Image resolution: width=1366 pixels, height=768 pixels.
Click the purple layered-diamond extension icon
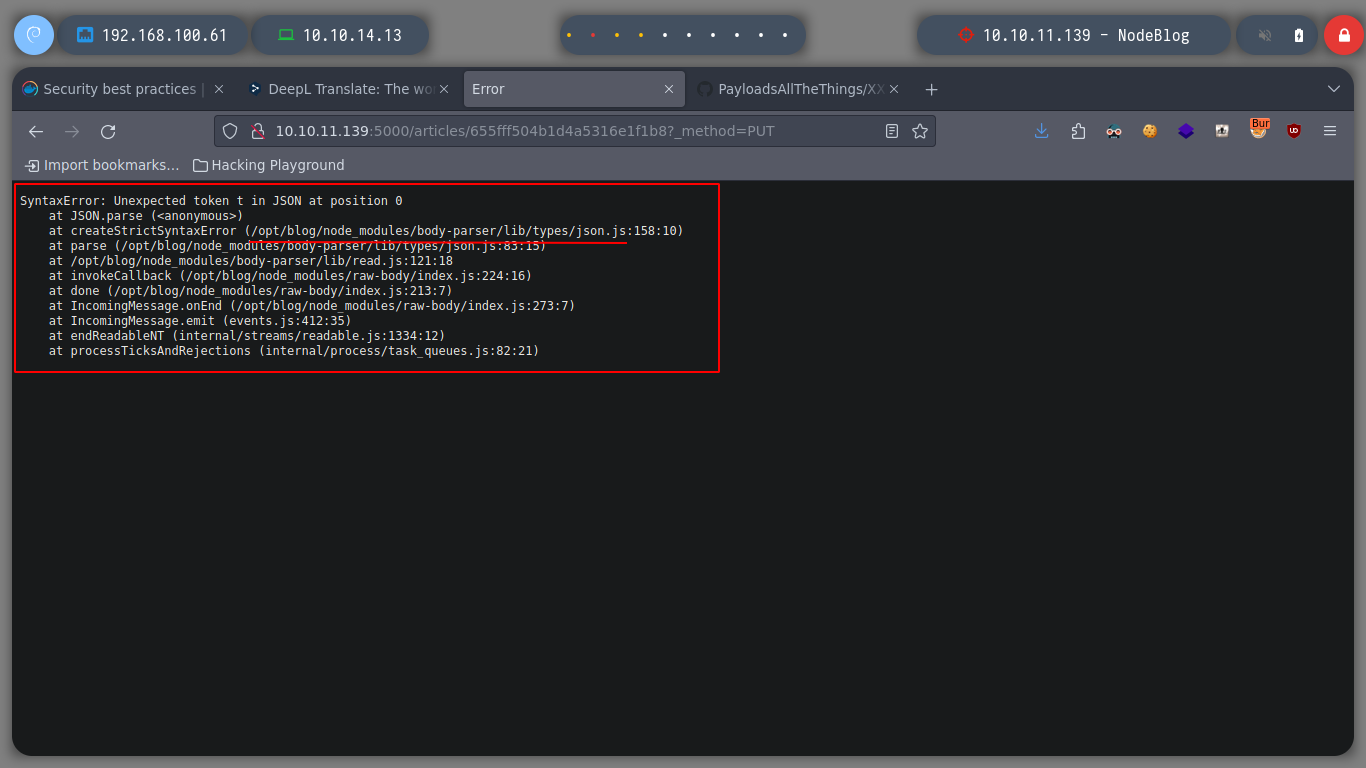pos(1186,131)
